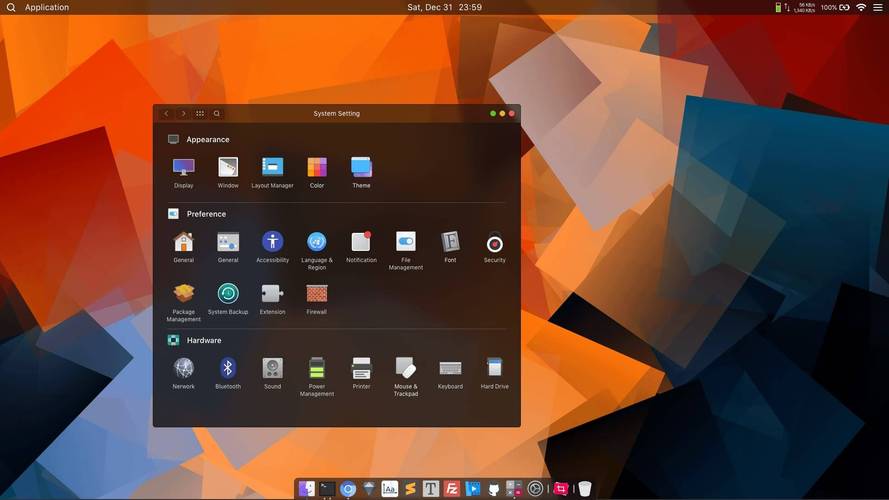
Task: Launch the T text editor from dock
Action: 431,489
